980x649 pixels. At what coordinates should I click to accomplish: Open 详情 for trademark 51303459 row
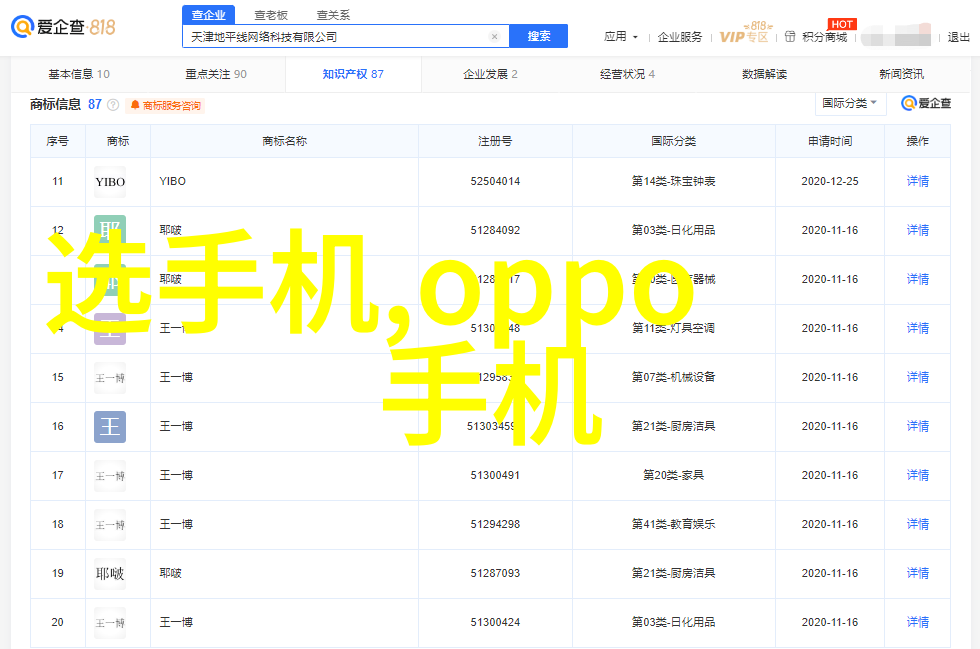click(918, 426)
